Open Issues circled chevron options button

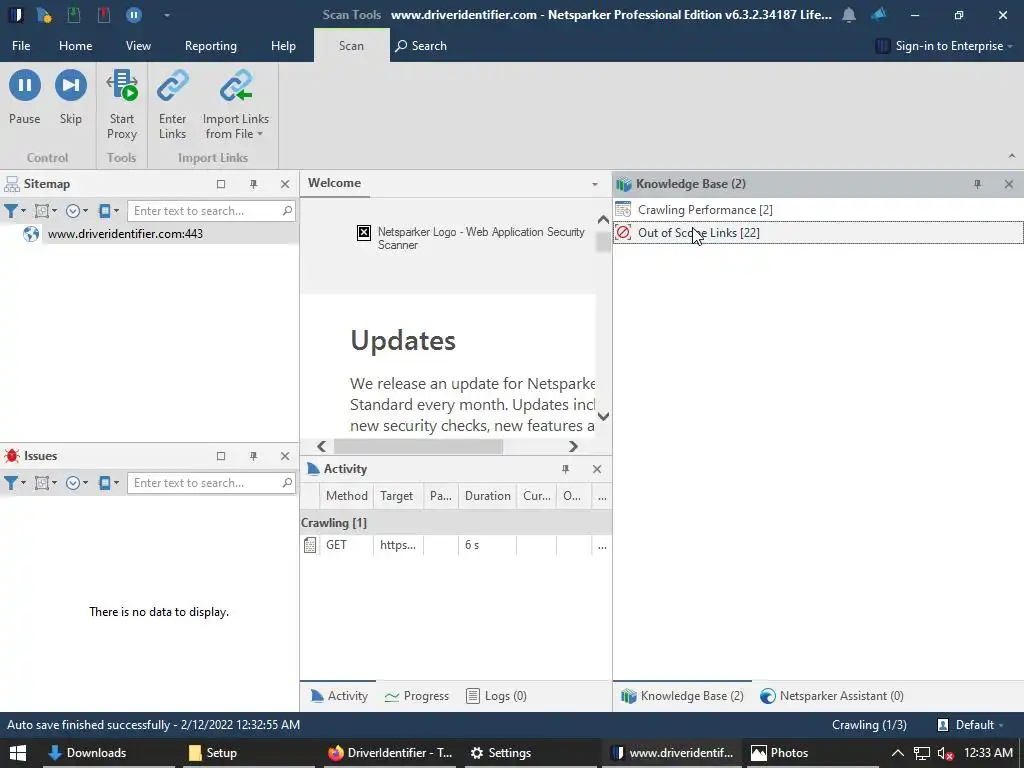(73, 483)
